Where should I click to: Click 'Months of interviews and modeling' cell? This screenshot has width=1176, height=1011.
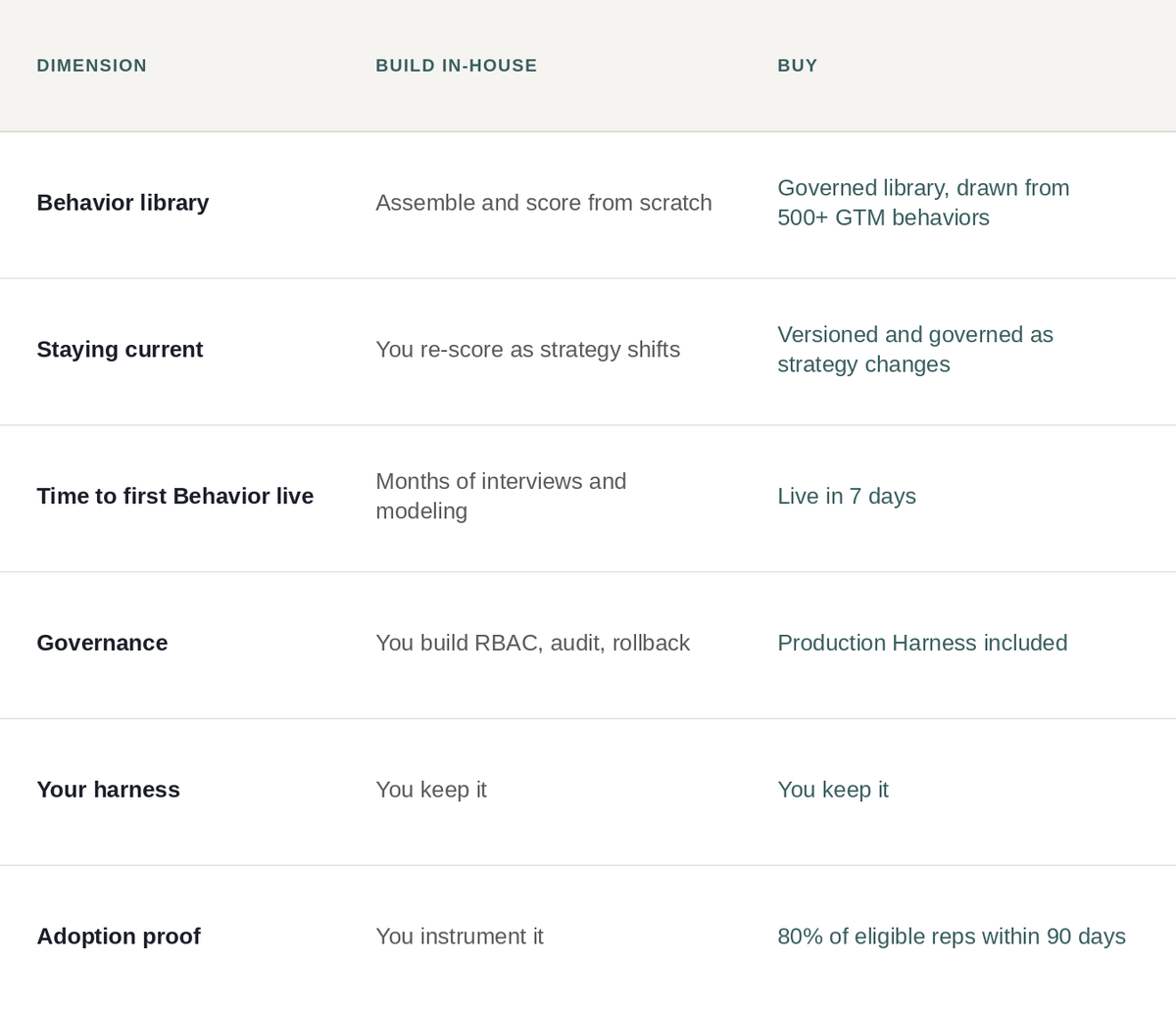(501, 496)
